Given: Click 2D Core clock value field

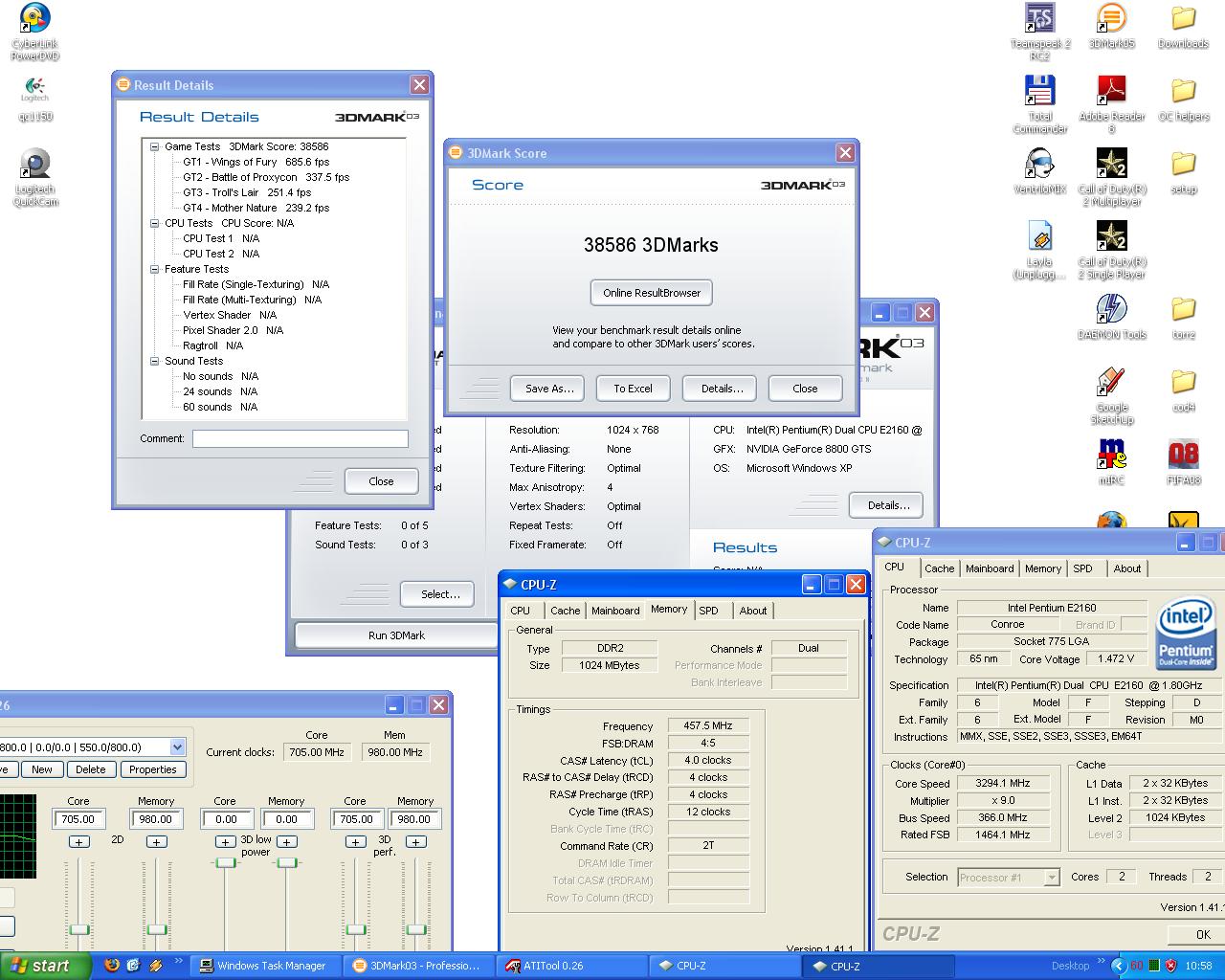Looking at the screenshot, I should tap(78, 819).
